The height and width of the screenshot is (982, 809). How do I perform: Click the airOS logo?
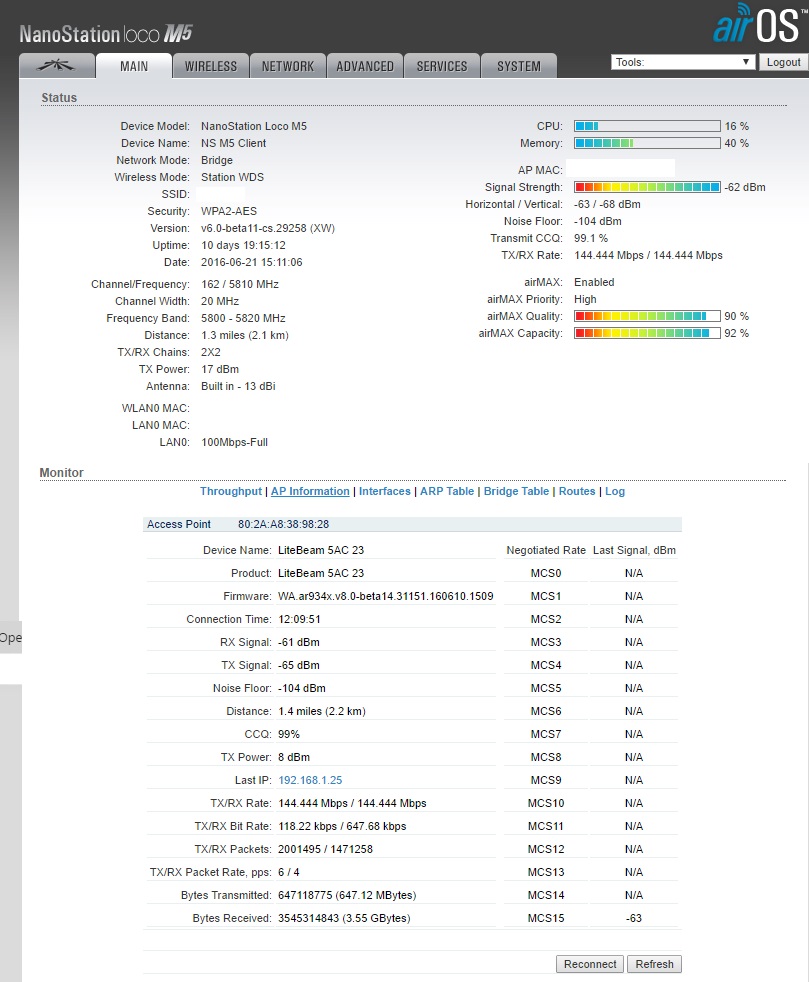coord(758,24)
